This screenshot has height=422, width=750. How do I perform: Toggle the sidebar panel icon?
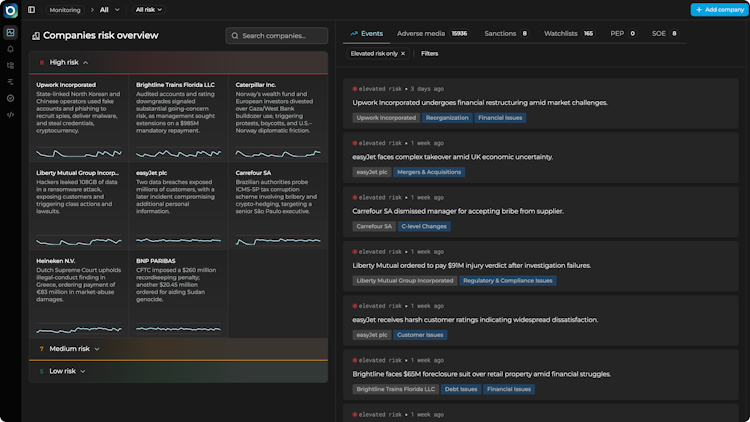(32, 10)
